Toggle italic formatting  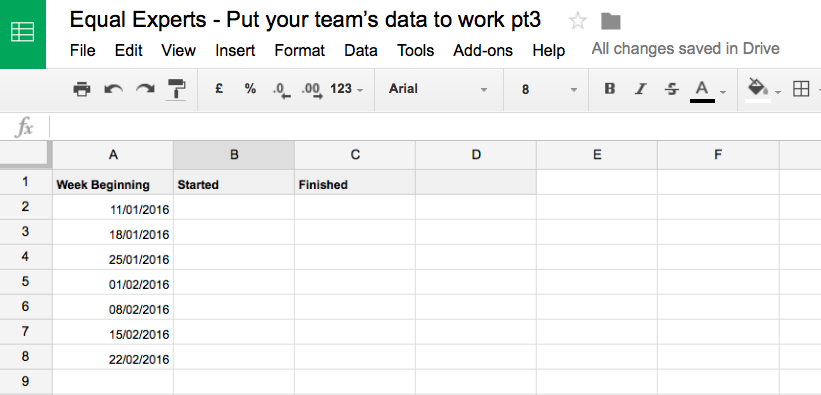tap(640, 89)
